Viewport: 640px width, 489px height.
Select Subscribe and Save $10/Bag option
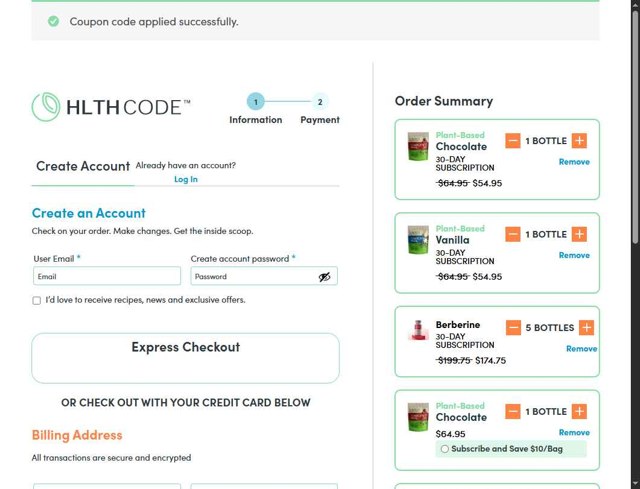[x=445, y=449]
